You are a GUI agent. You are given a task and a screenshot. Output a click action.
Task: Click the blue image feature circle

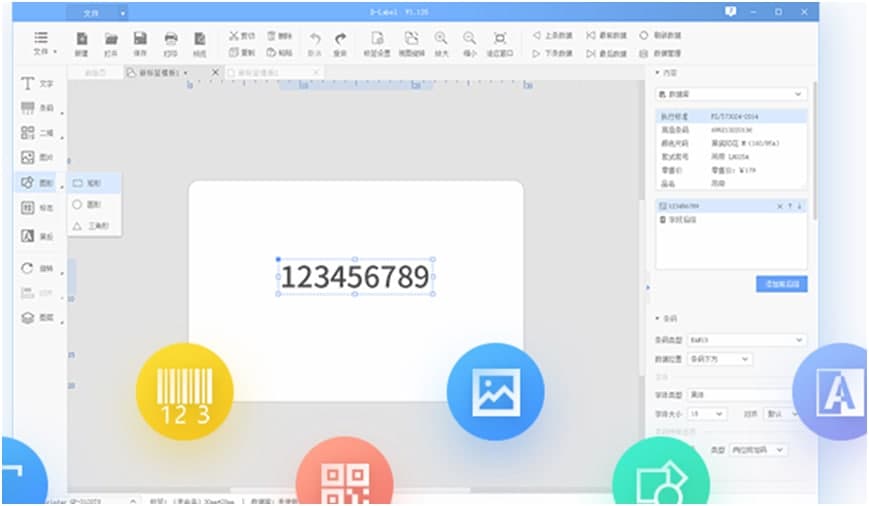pyautogui.click(x=495, y=391)
